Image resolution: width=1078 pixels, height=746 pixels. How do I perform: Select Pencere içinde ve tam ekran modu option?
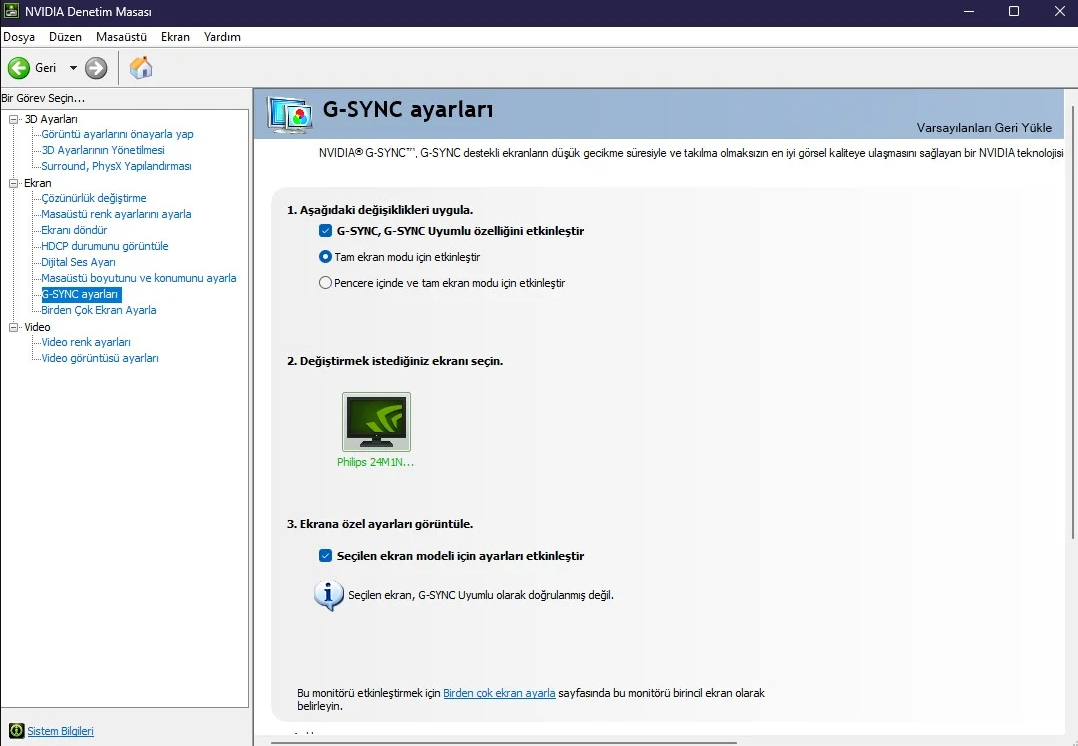tap(325, 283)
